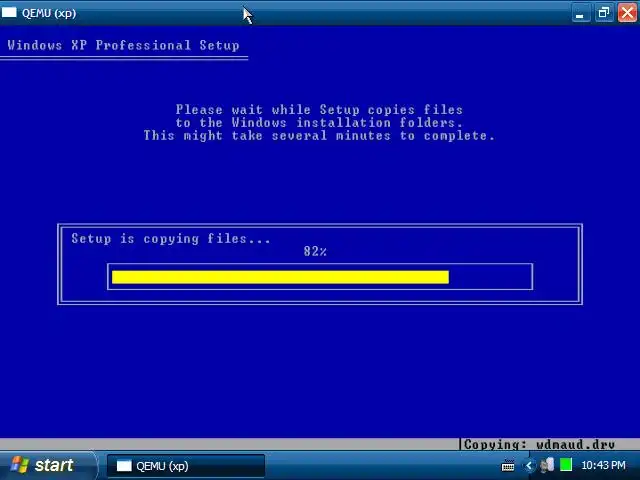Image resolution: width=640 pixels, height=480 pixels.
Task: Open the QEMU window system menu icon
Action: 9,13
